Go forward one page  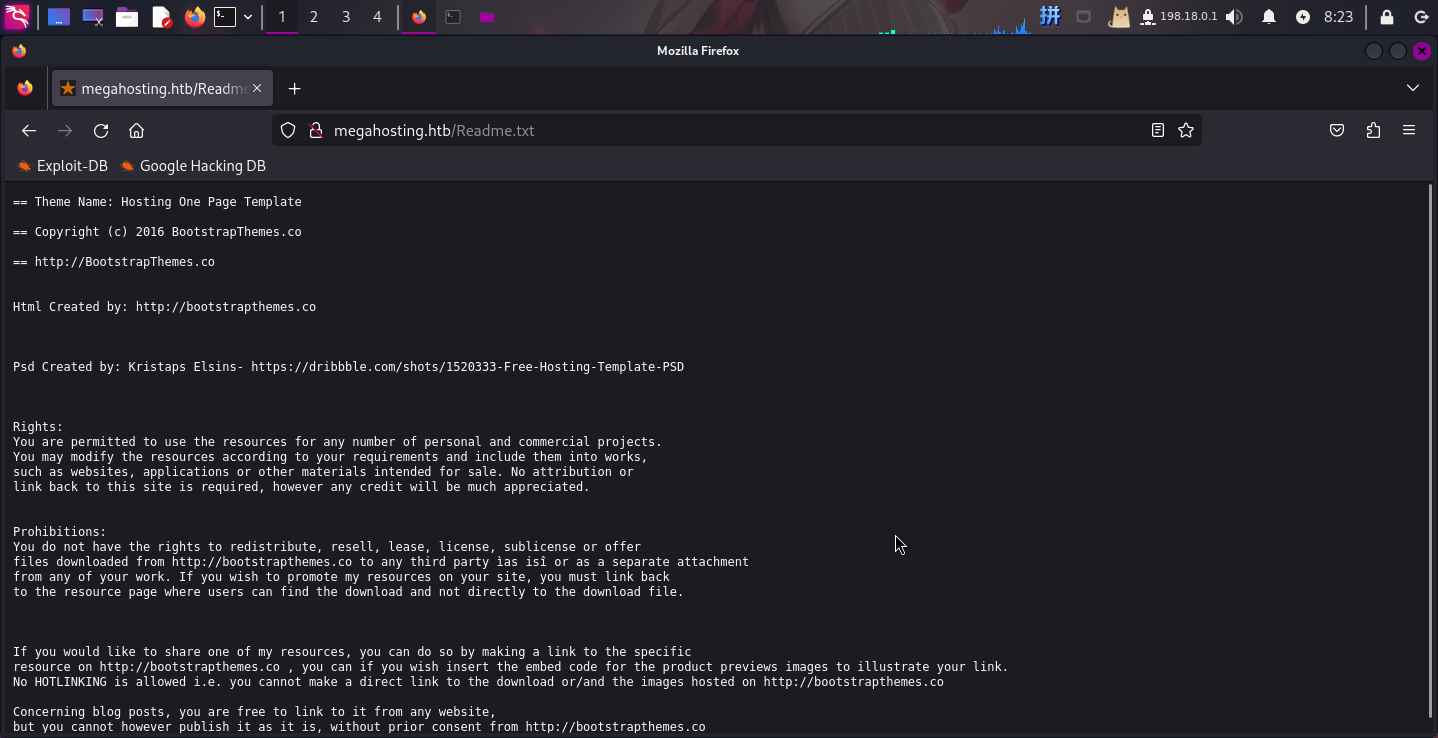point(65,130)
